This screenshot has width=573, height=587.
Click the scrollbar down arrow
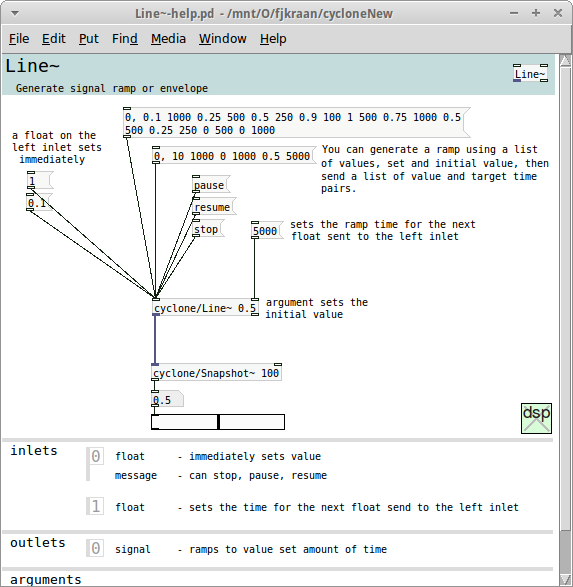pos(566,580)
